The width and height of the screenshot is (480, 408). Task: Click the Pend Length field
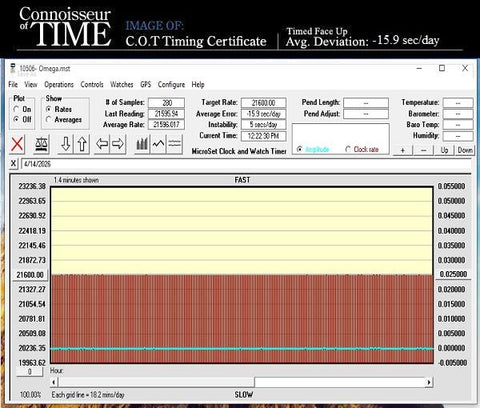click(366, 103)
